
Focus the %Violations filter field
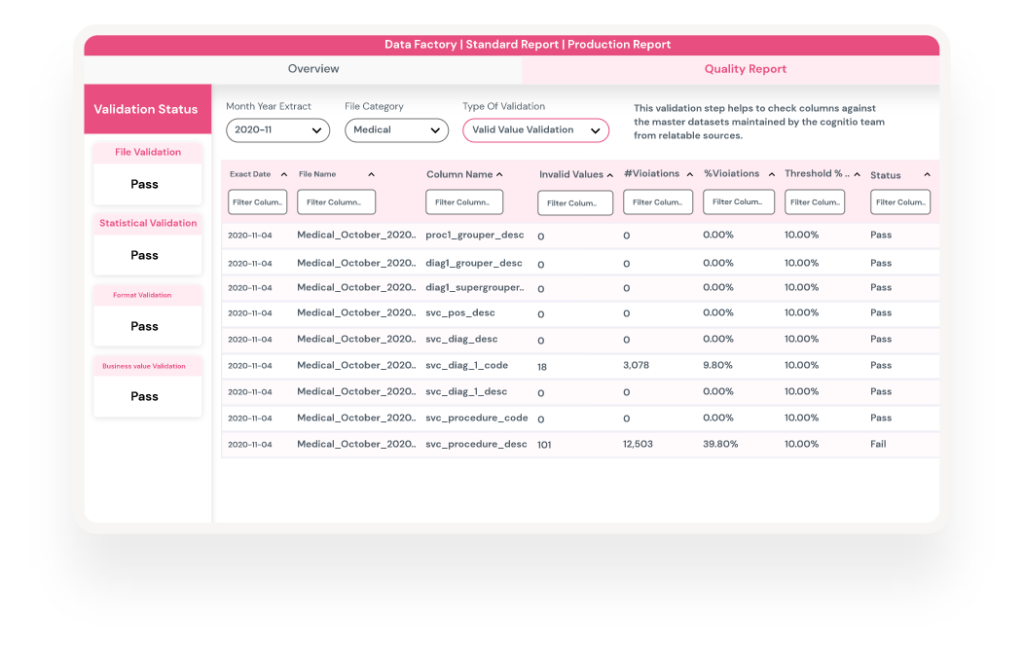click(739, 202)
